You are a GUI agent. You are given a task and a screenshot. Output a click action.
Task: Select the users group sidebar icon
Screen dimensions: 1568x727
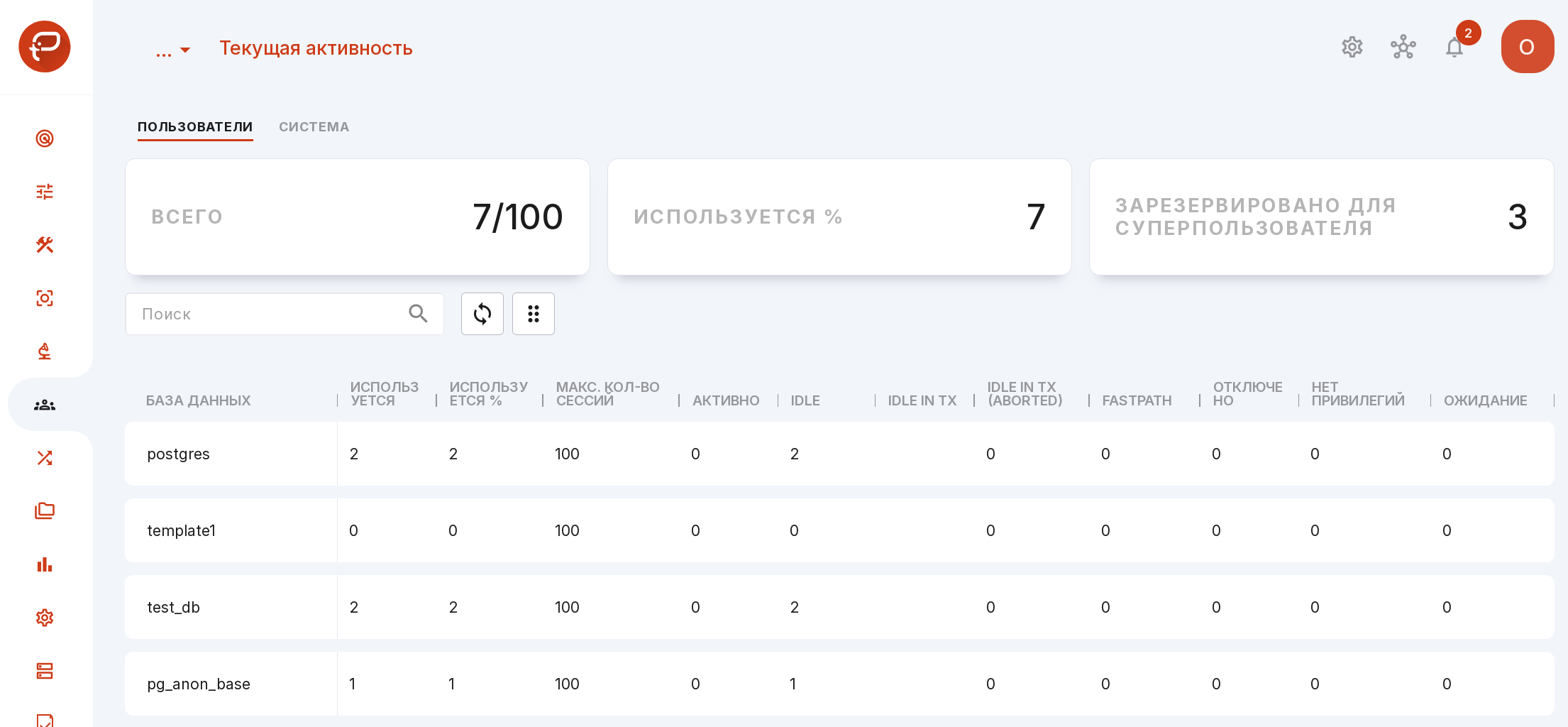coord(45,405)
